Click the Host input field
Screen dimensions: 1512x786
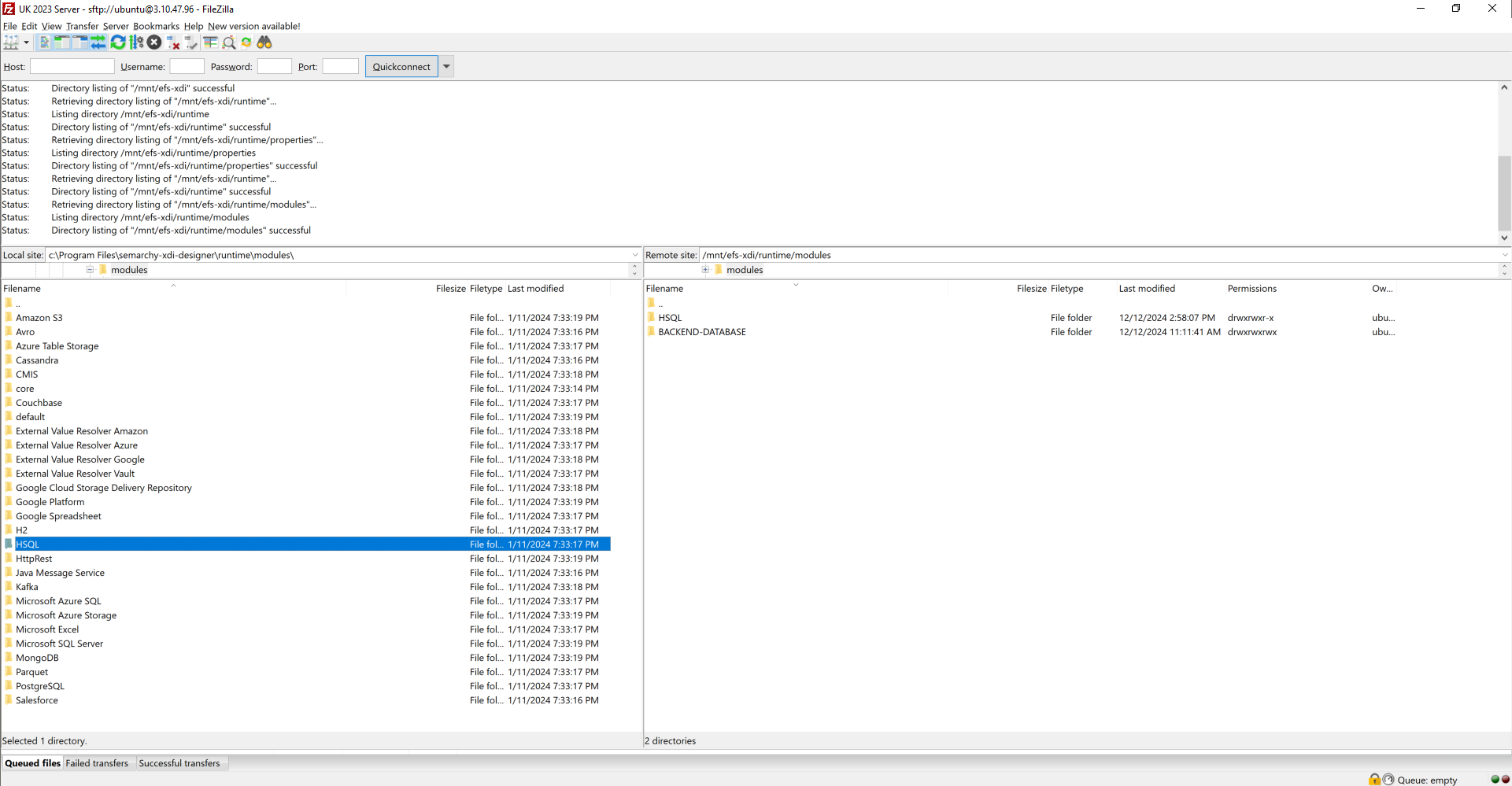[x=72, y=67]
